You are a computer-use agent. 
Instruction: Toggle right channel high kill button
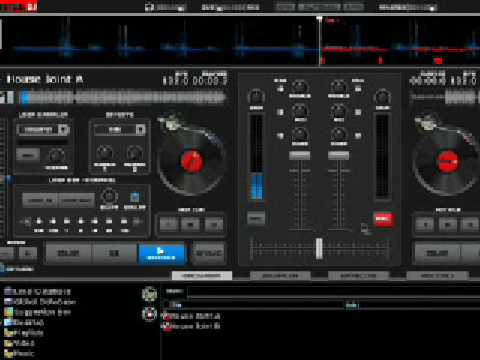click(358, 88)
